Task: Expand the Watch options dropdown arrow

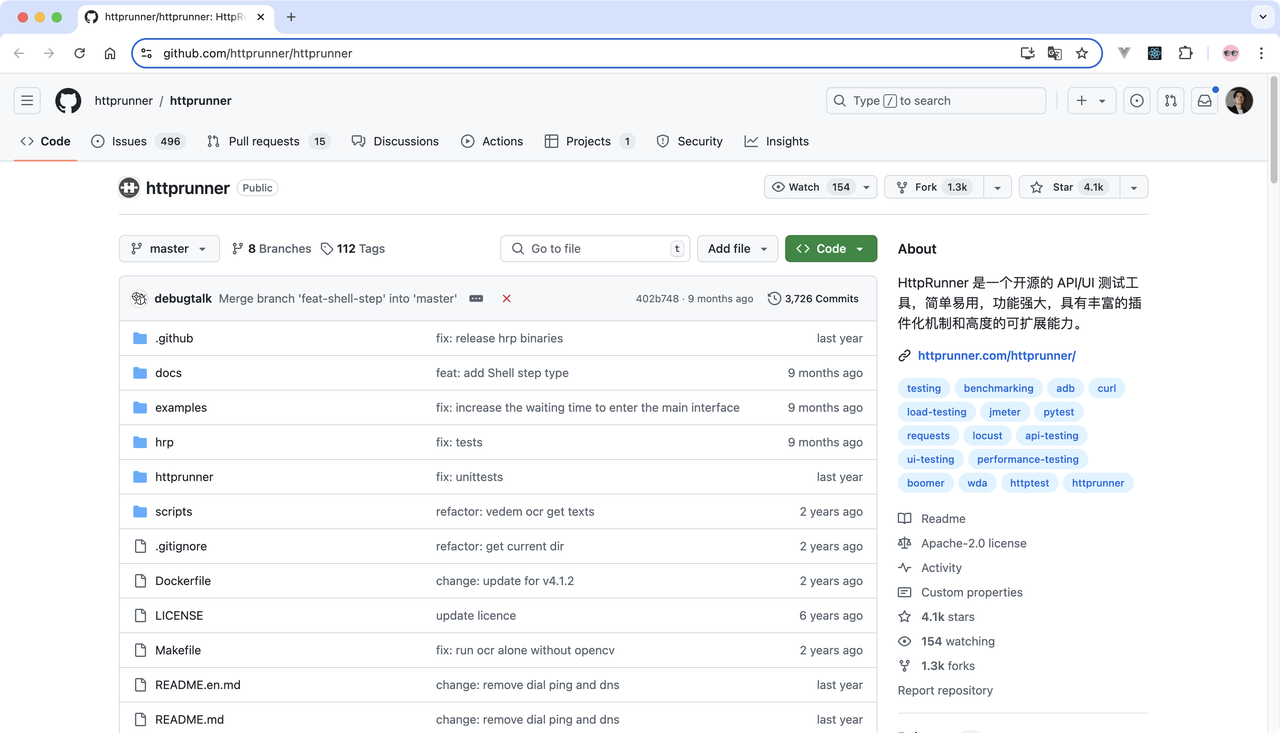Action: pyautogui.click(x=867, y=187)
